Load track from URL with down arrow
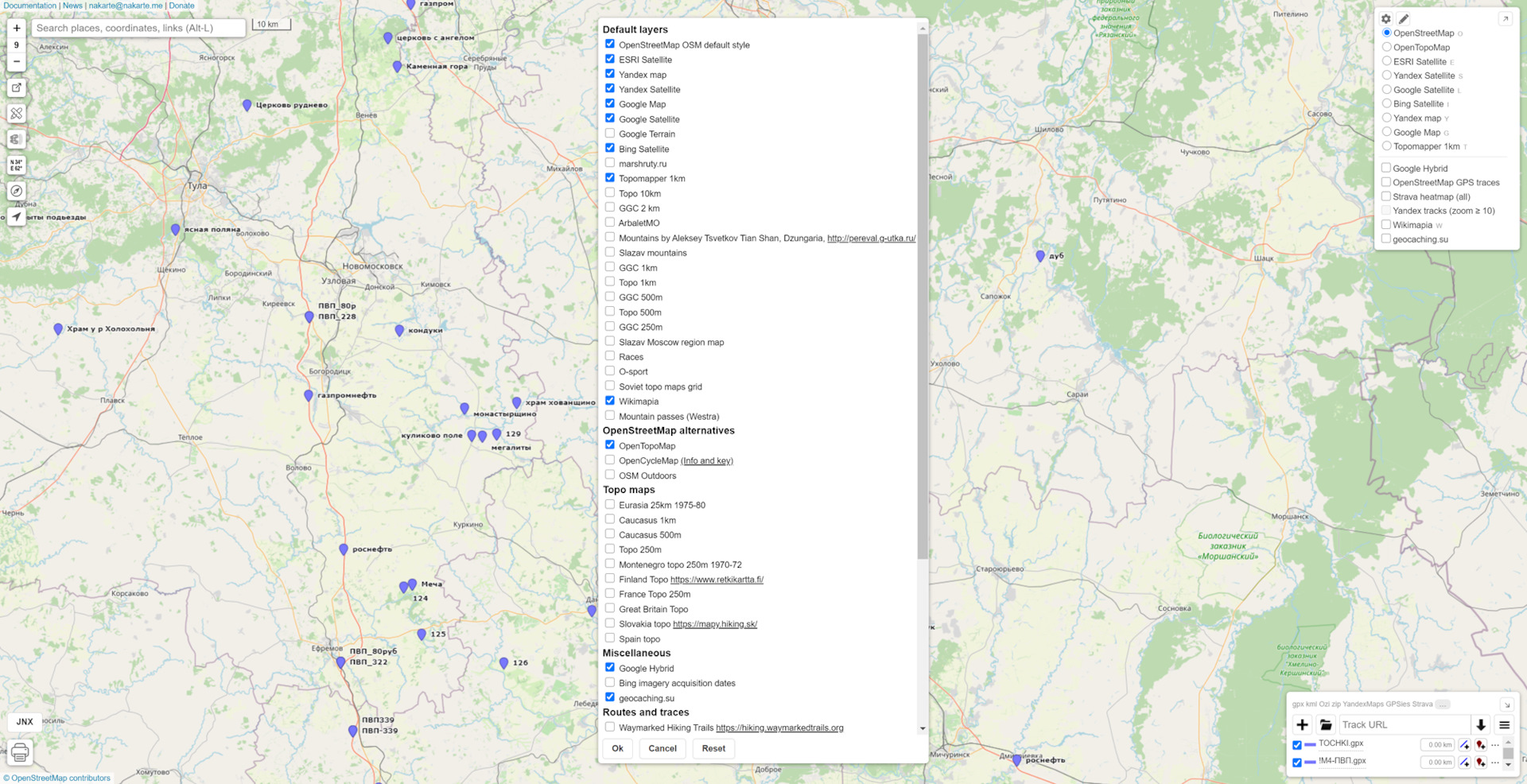The width and height of the screenshot is (1527, 784). click(x=1481, y=724)
